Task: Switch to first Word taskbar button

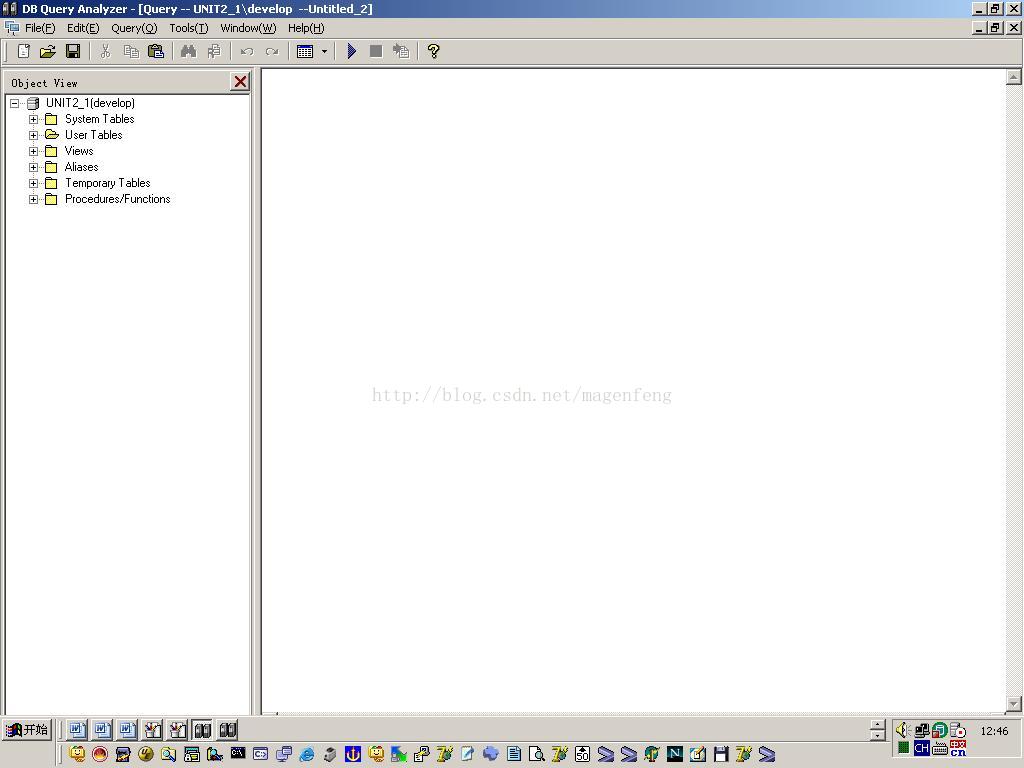Action: click(77, 729)
